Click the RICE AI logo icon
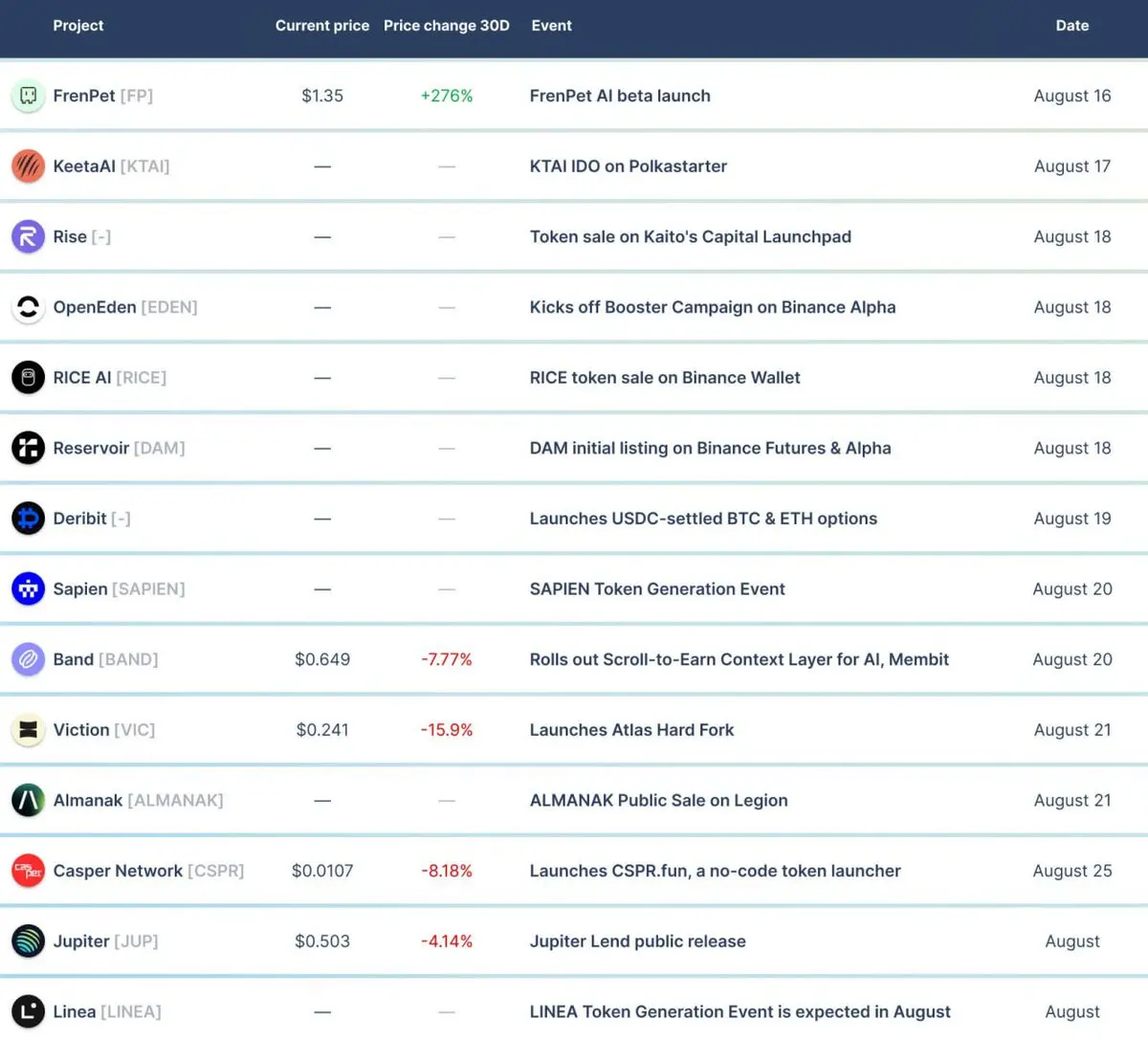Viewport: 1148px width, 1041px height. tap(28, 378)
